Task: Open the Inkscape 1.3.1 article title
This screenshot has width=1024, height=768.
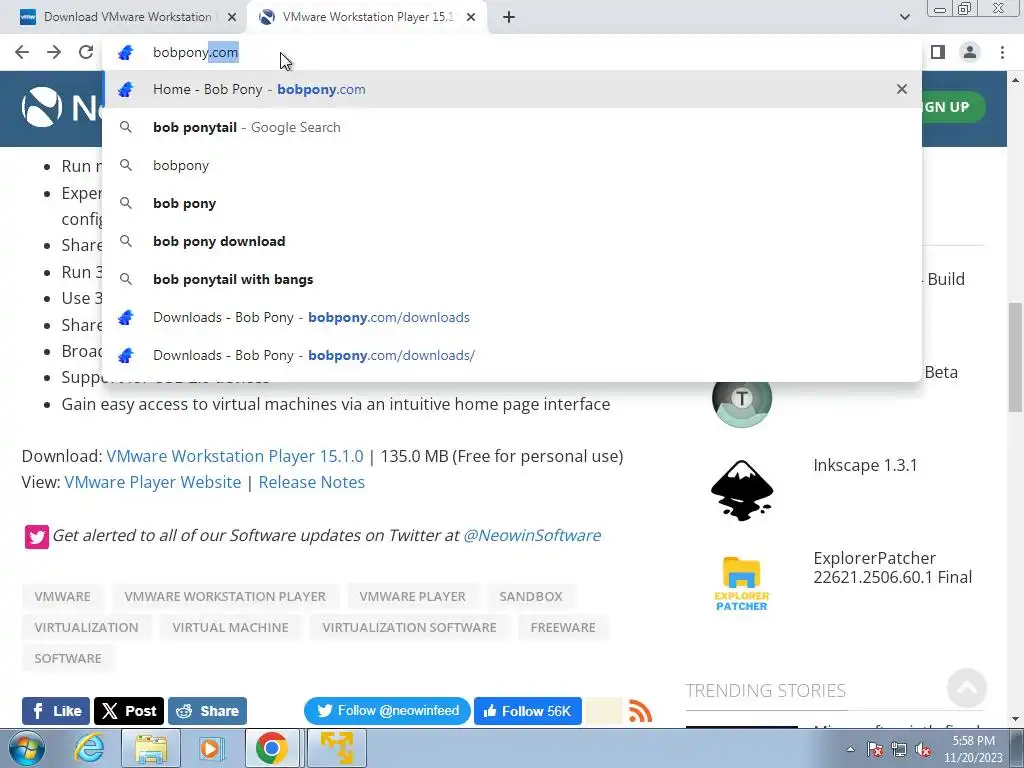Action: coord(865,465)
